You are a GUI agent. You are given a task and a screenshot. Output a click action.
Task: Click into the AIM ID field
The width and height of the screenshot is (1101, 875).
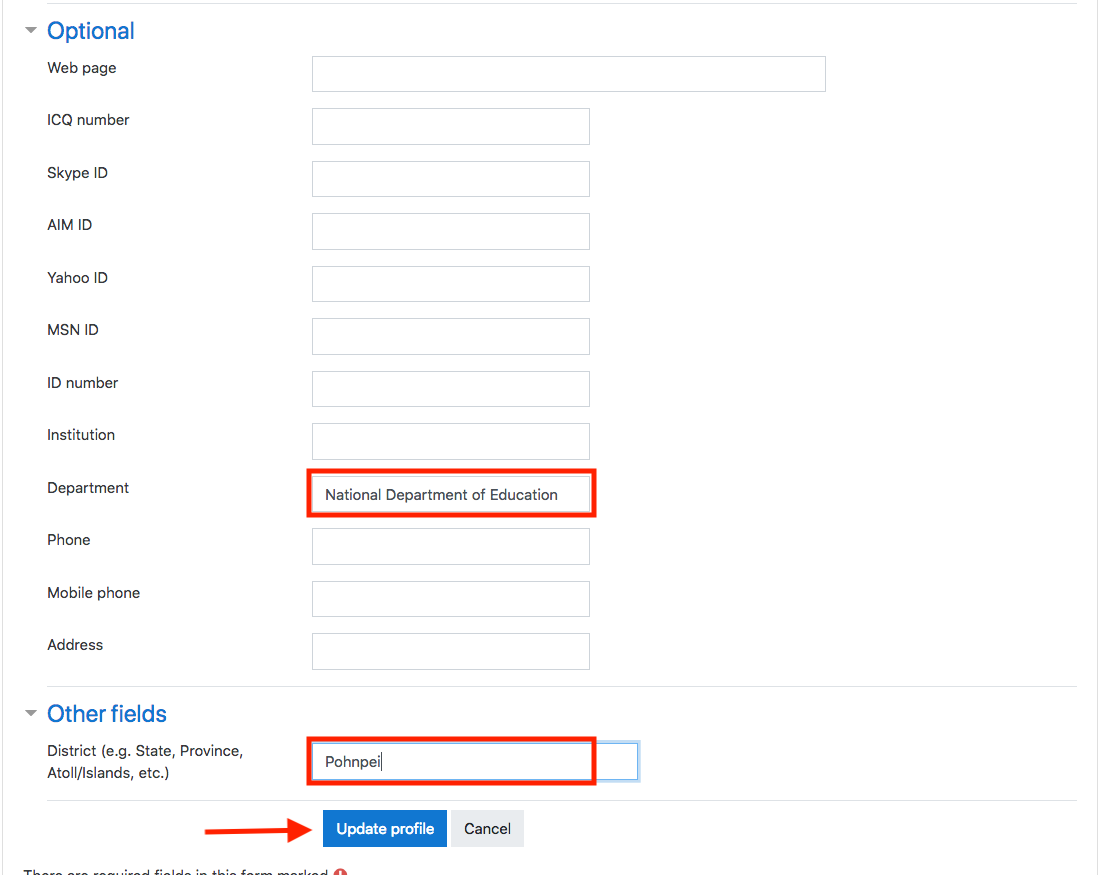pyautogui.click(x=451, y=232)
